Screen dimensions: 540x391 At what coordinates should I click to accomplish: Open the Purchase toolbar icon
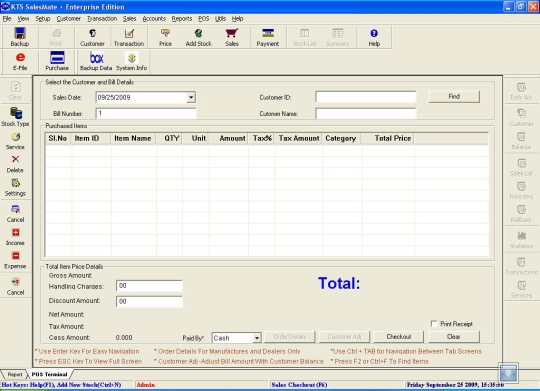(57, 61)
